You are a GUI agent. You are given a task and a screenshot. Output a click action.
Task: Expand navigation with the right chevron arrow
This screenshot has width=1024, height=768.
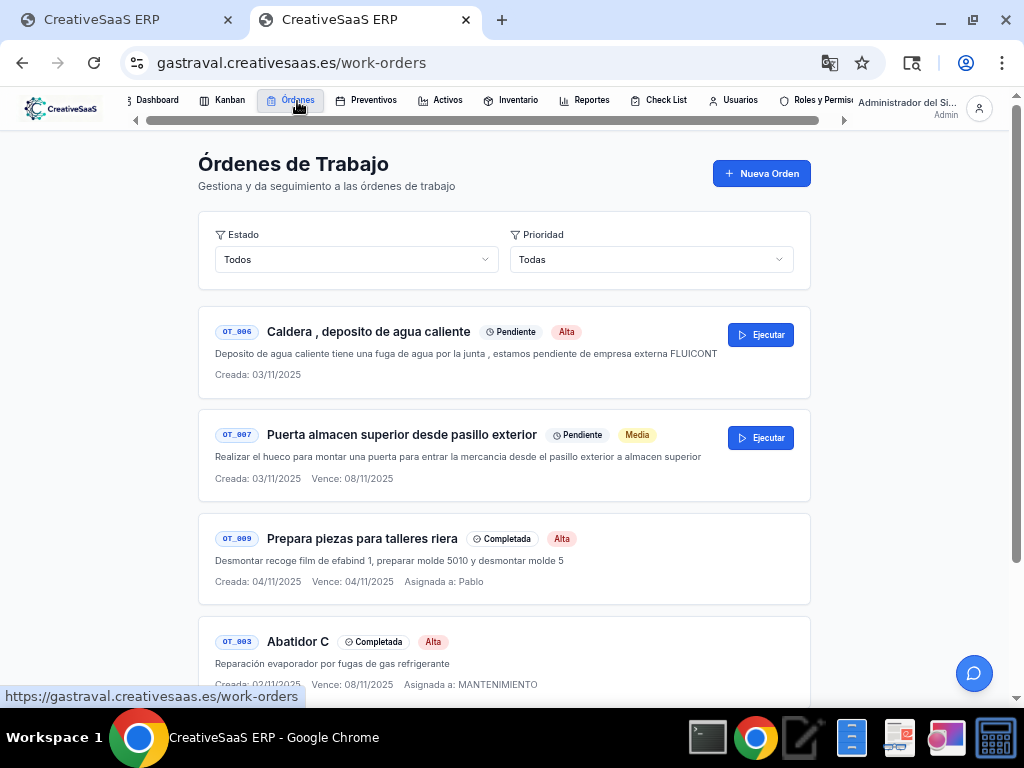coord(844,119)
